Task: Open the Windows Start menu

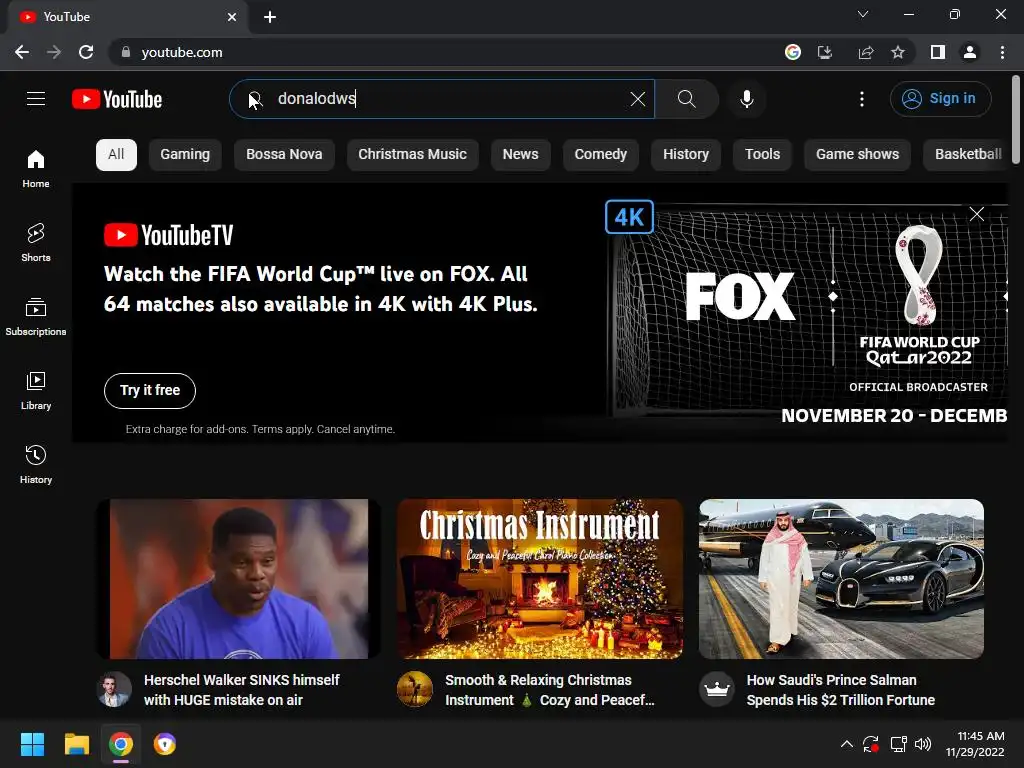Action: (x=32, y=744)
